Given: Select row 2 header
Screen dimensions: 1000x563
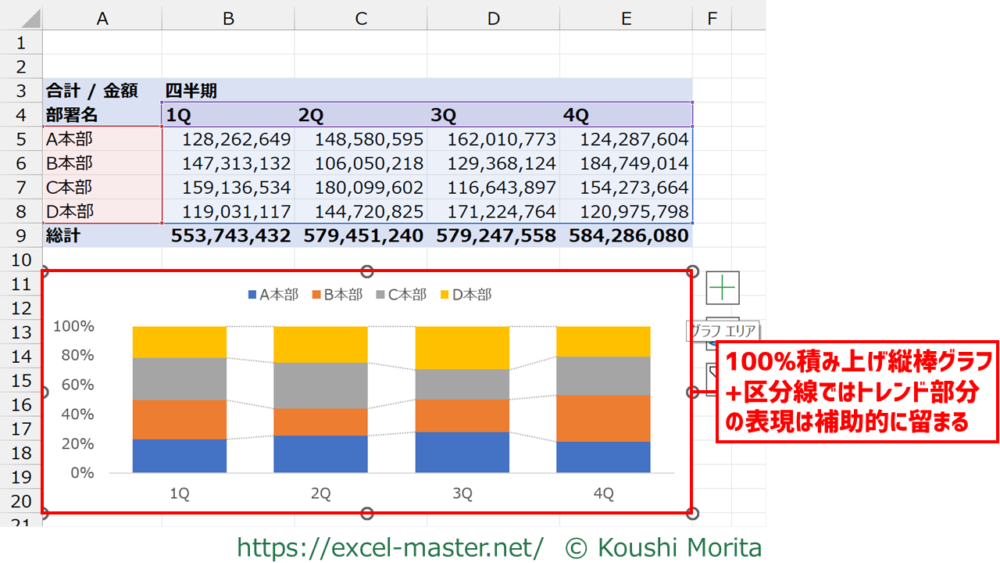Looking at the screenshot, I should [x=21, y=67].
